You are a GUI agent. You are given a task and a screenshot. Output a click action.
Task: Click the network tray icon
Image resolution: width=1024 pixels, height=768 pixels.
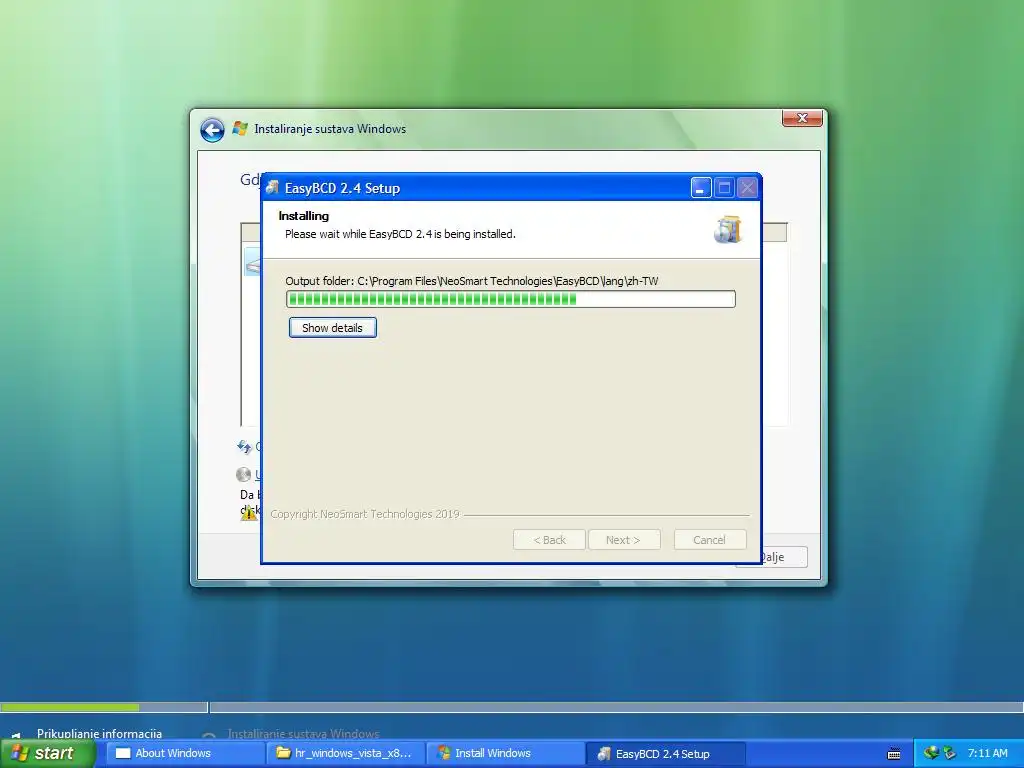931,753
